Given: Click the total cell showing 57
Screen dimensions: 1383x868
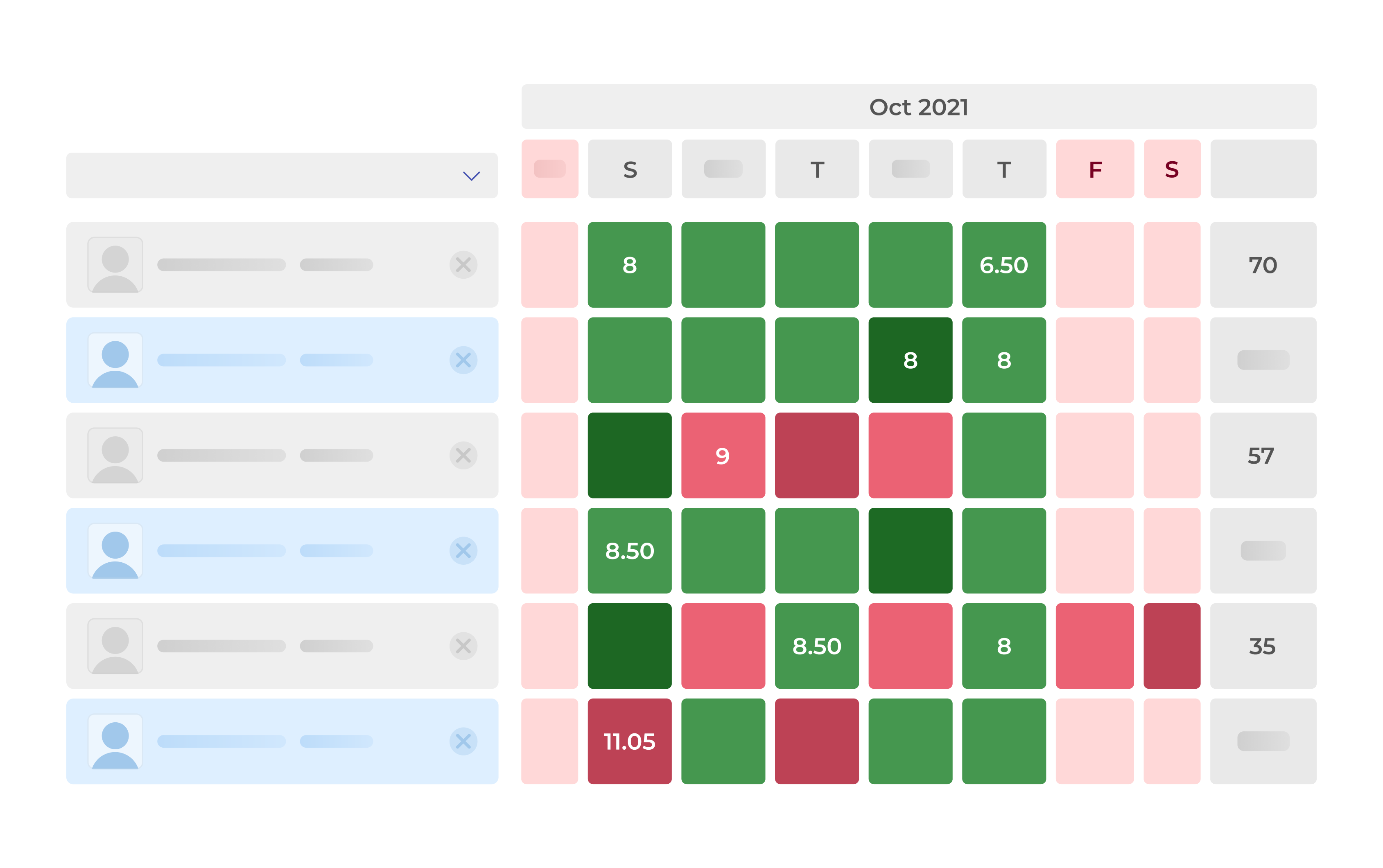Looking at the screenshot, I should (1262, 455).
